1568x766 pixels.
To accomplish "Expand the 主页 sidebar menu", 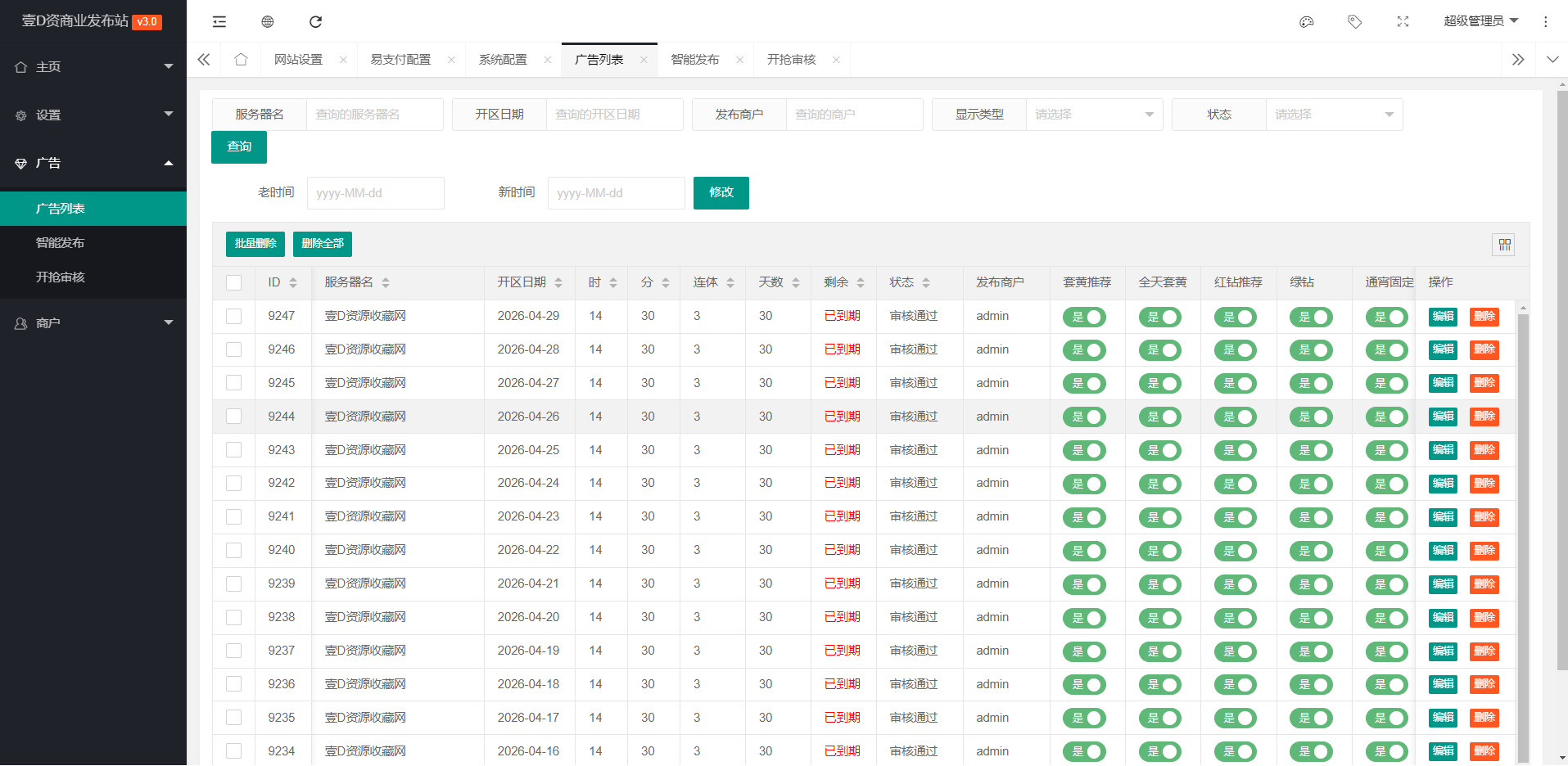I will point(93,67).
